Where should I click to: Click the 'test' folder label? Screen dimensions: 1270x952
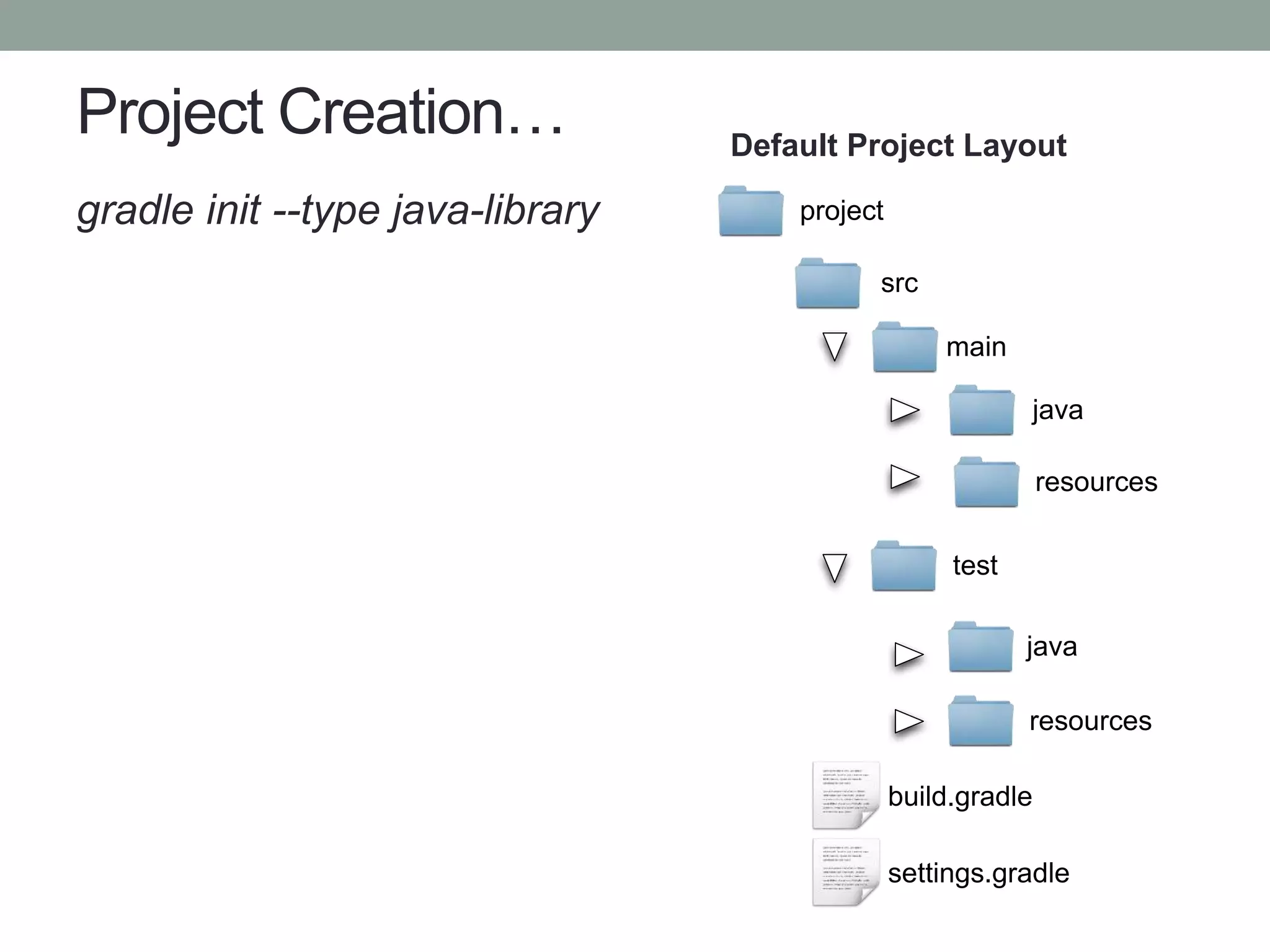[x=975, y=565]
